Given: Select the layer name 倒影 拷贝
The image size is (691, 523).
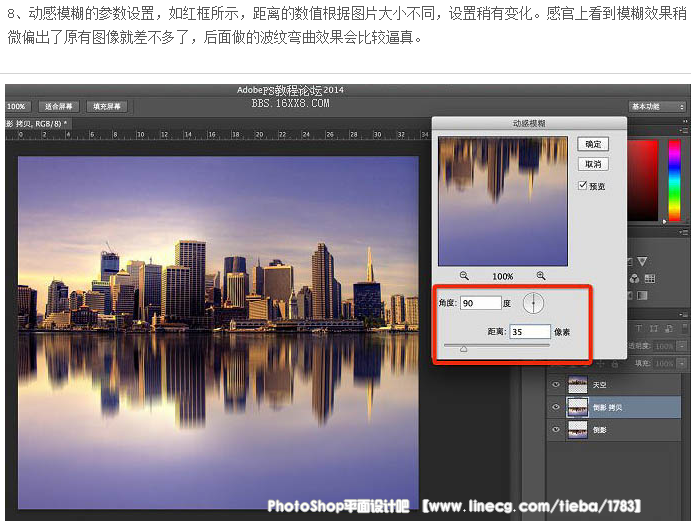Looking at the screenshot, I should (607, 408).
